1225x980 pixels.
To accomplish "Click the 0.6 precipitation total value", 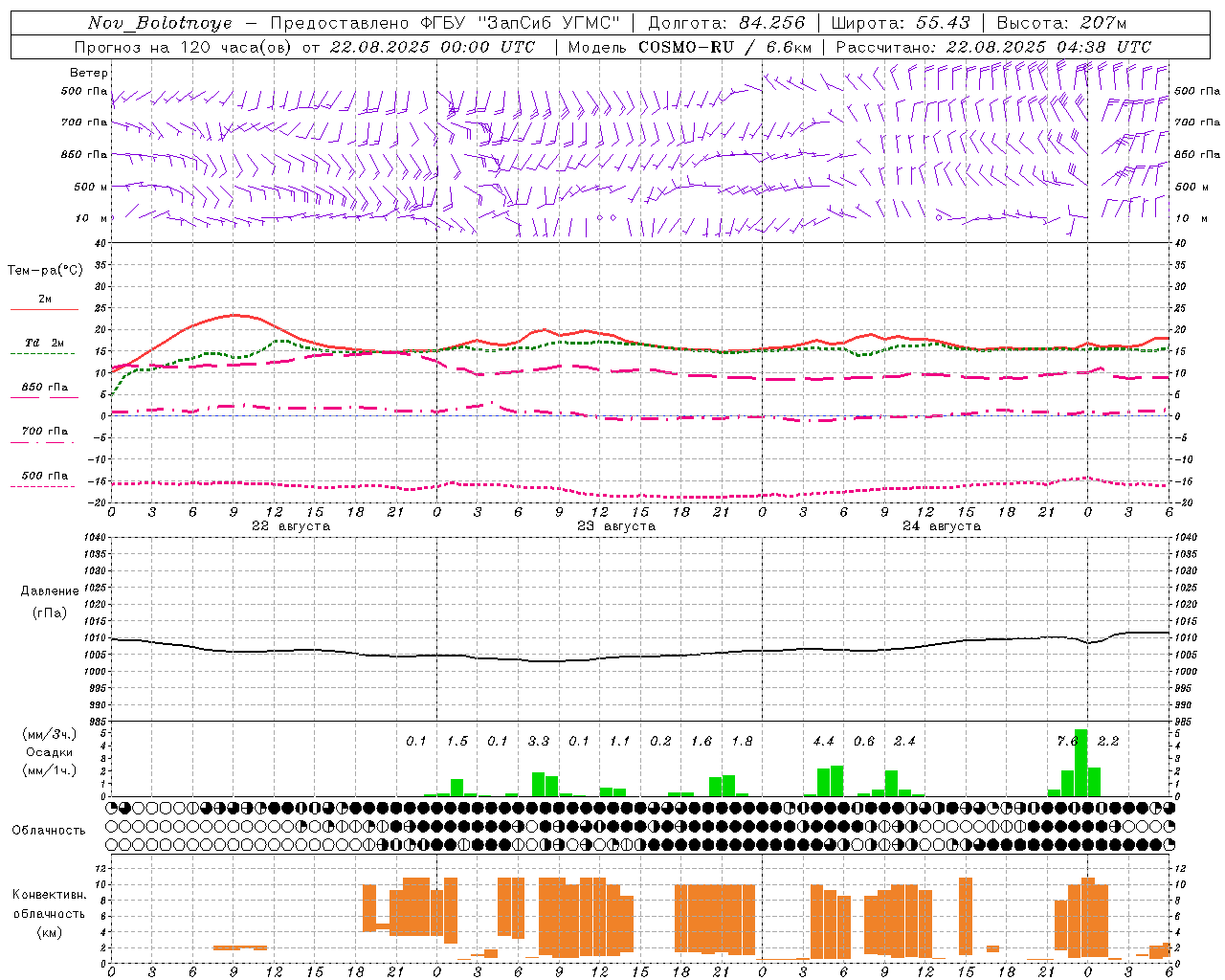I will point(864,741).
